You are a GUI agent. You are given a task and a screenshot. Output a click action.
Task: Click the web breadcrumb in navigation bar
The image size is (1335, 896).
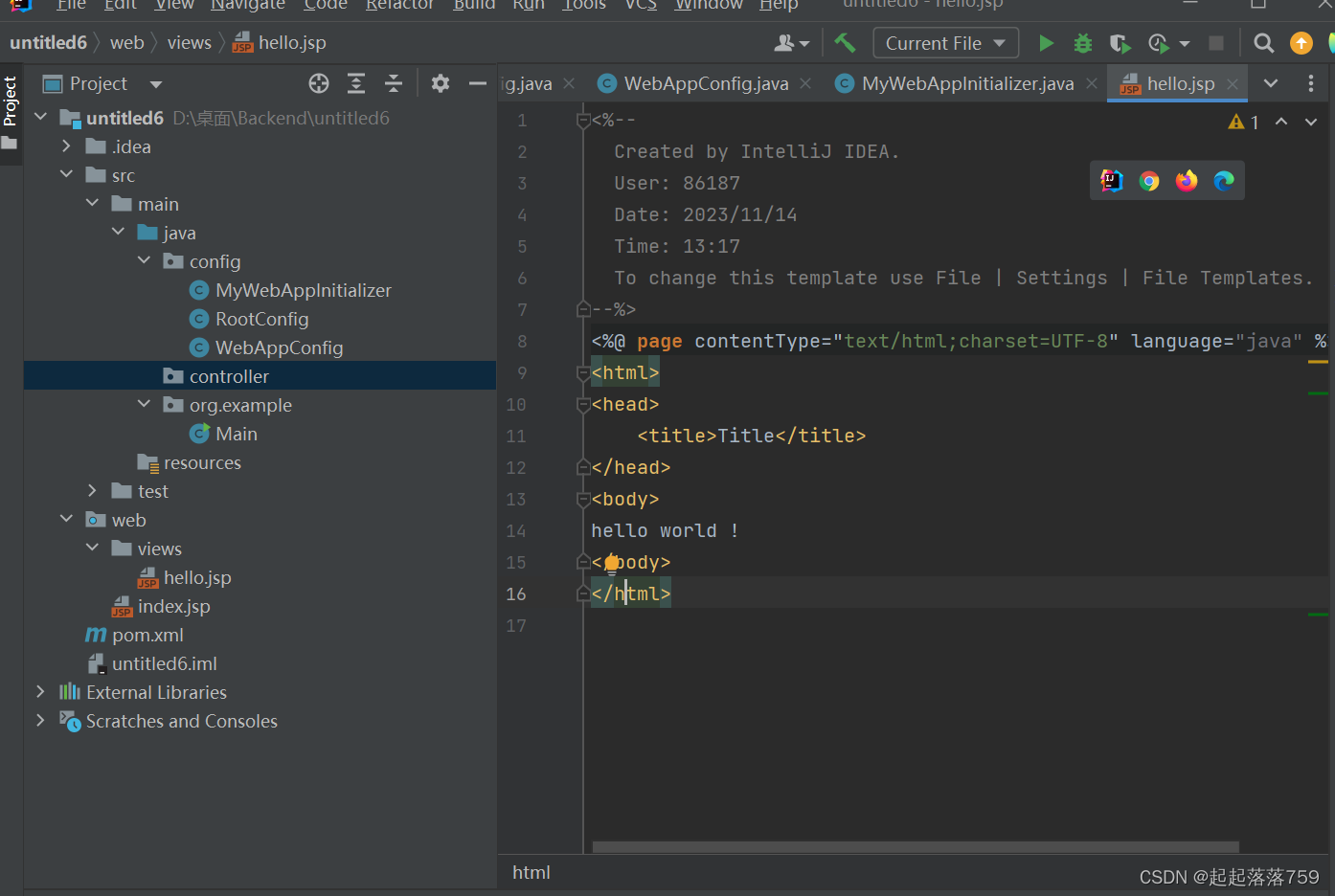pyautogui.click(x=126, y=42)
